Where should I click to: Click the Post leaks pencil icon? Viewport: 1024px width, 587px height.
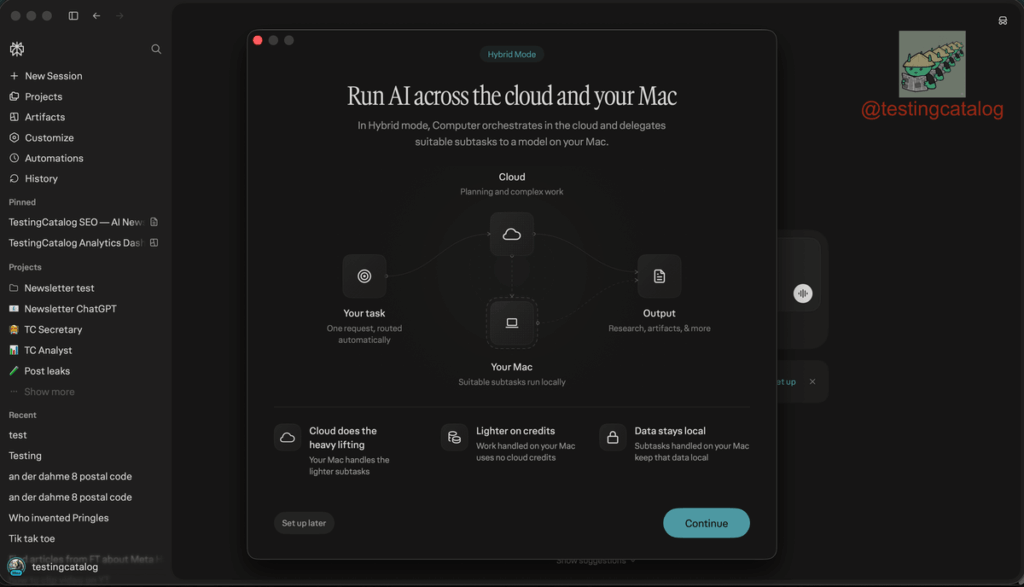pos(14,371)
